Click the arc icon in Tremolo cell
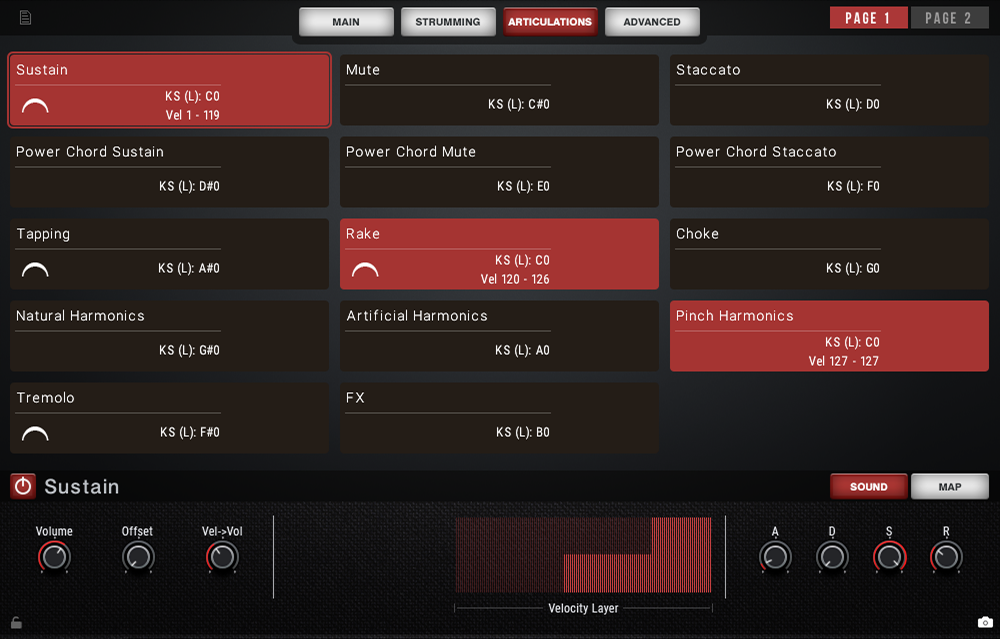The image size is (1000, 639). click(x=35, y=433)
